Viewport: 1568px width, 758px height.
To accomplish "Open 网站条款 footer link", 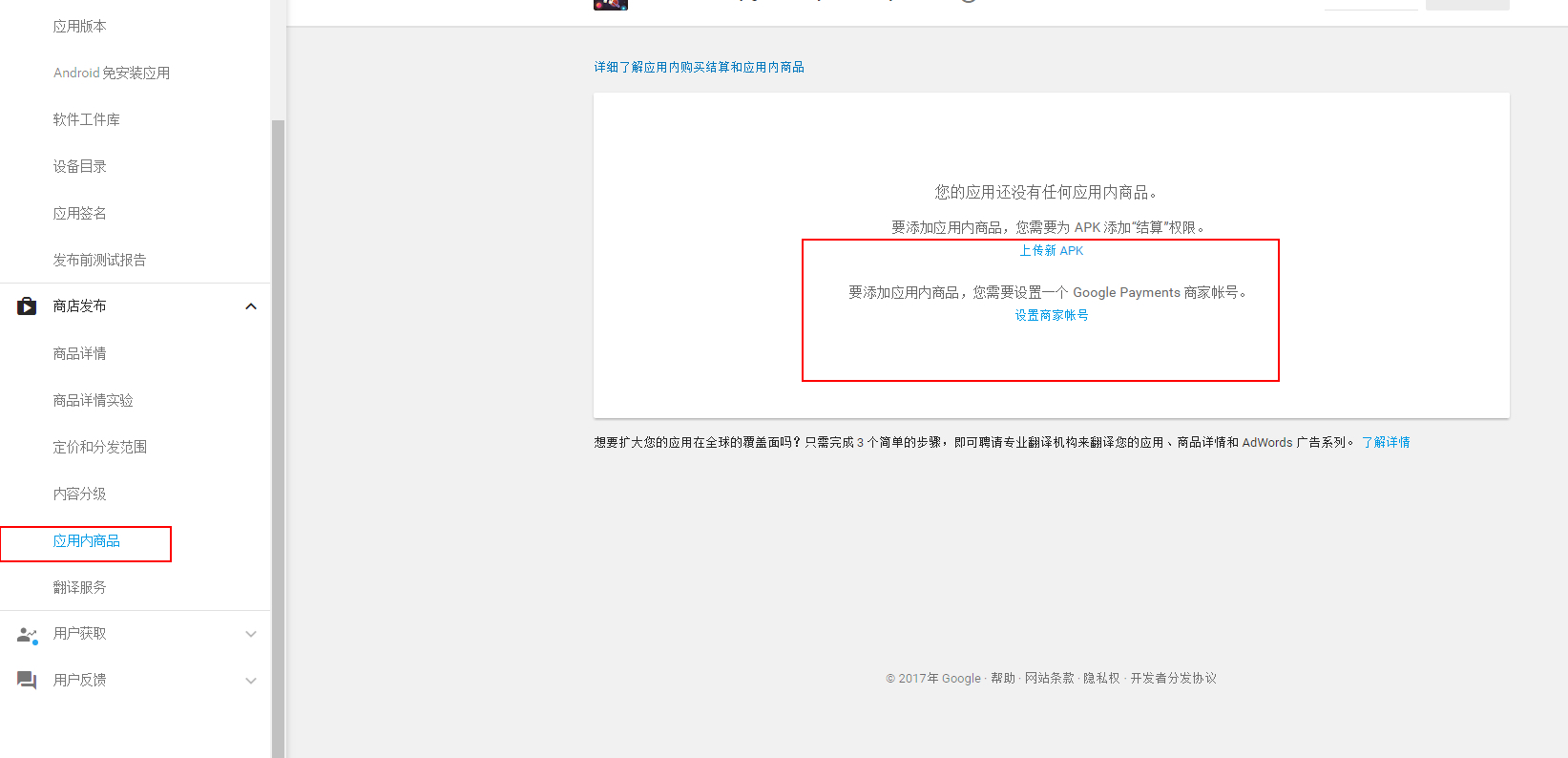I will (1050, 678).
